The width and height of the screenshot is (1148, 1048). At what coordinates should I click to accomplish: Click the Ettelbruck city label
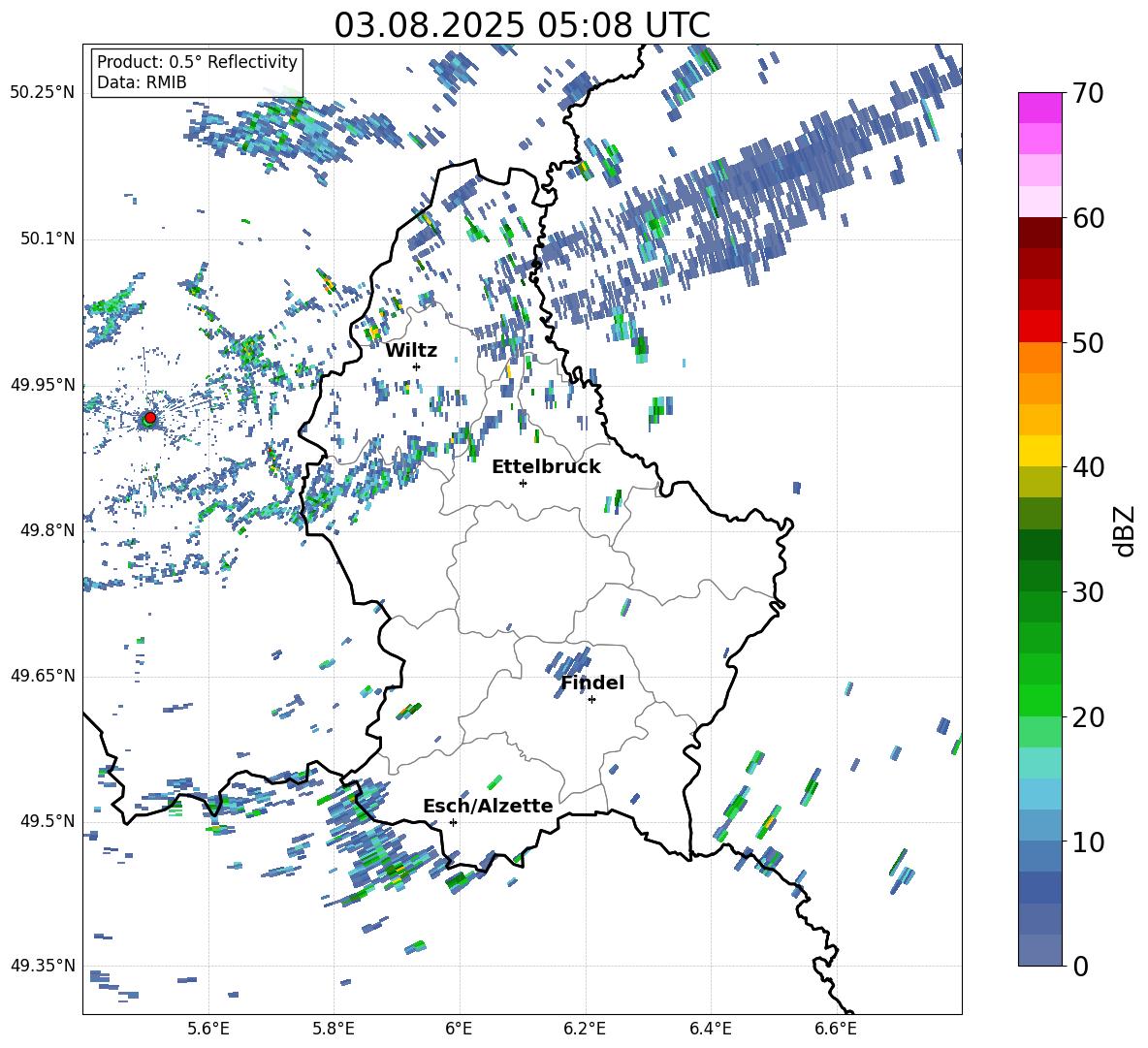(546, 467)
